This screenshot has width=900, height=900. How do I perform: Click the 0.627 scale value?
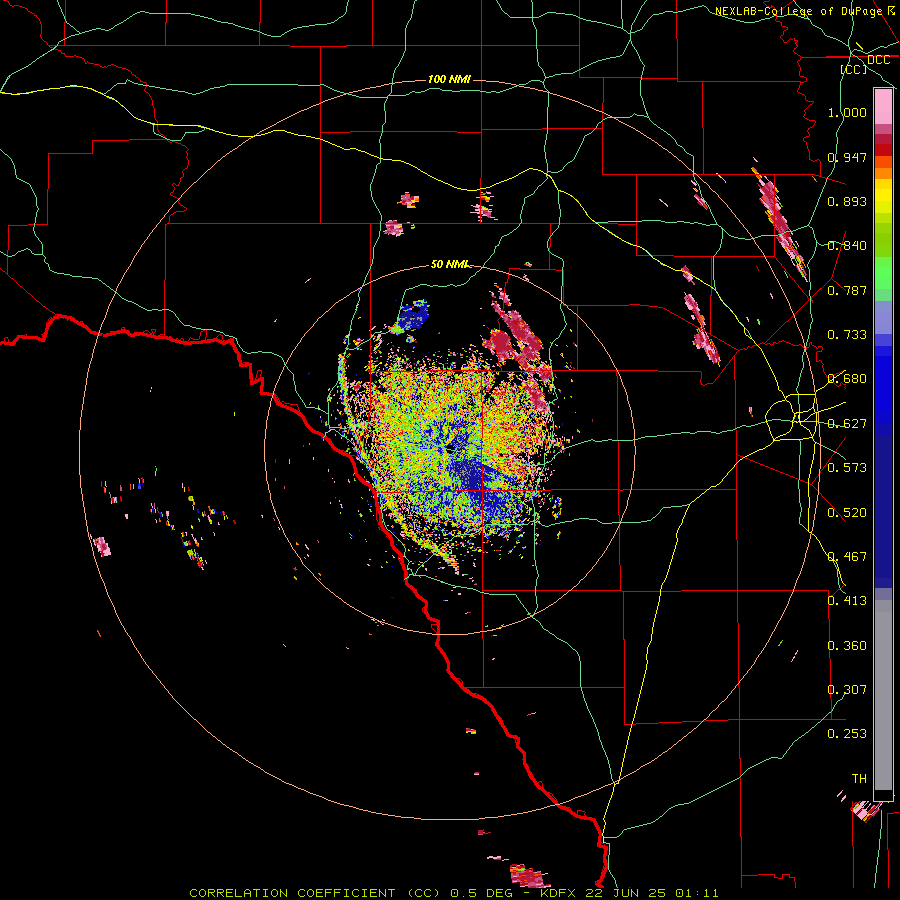(x=847, y=424)
